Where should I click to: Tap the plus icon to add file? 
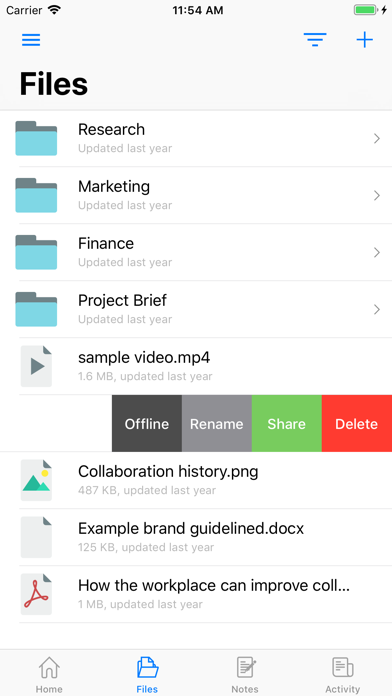(x=364, y=40)
